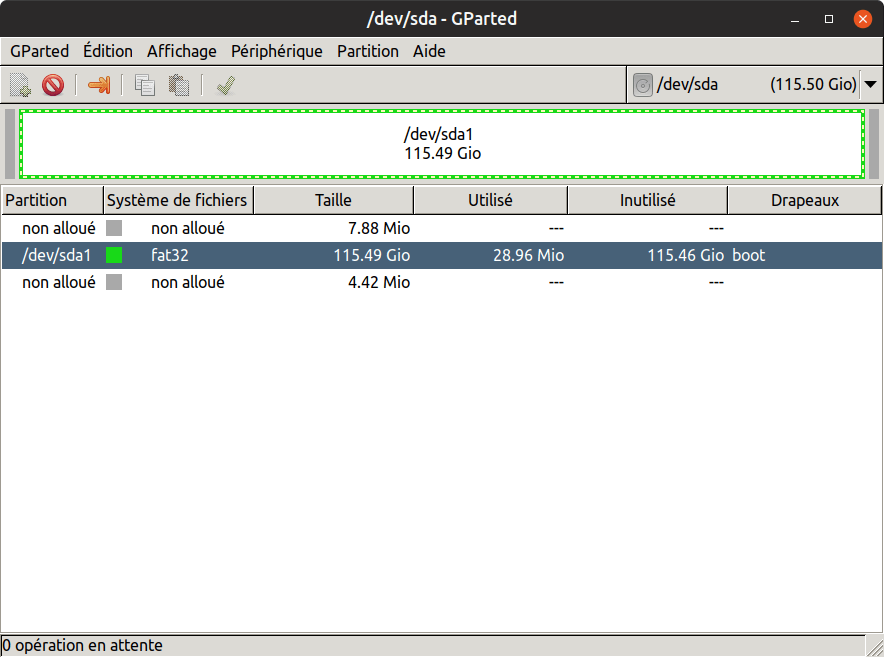Click the 115.46 Gio unused cell
Image resolution: width=884 pixels, height=657 pixels.
pos(686,255)
